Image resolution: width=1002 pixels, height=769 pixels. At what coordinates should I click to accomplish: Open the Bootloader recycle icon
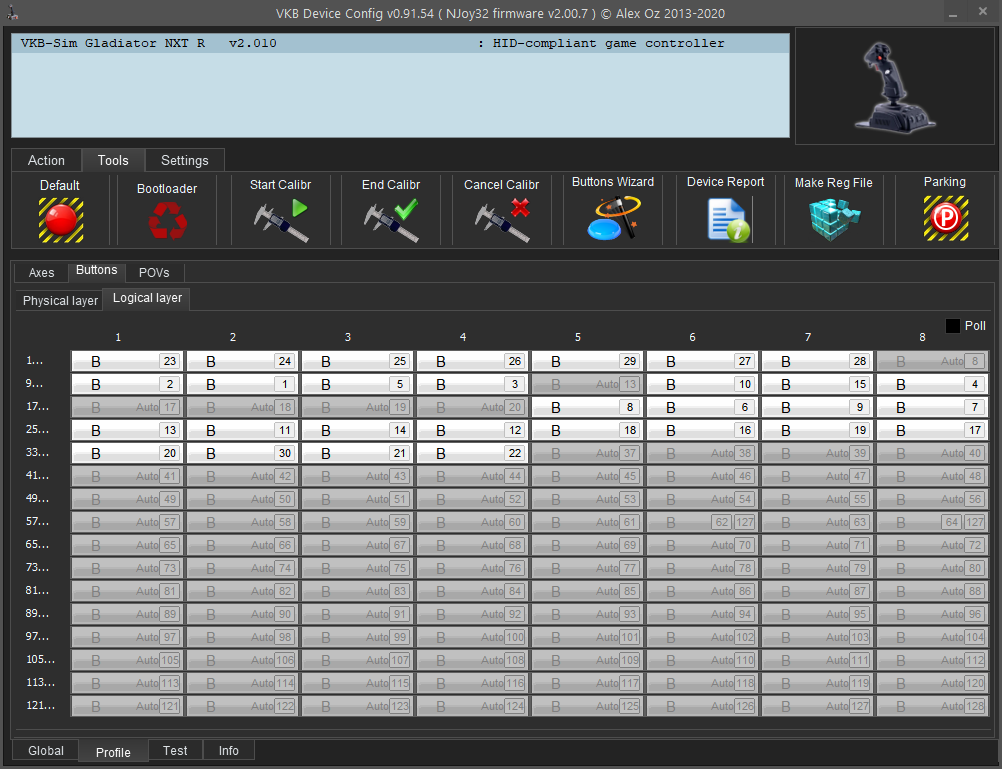[x=166, y=220]
